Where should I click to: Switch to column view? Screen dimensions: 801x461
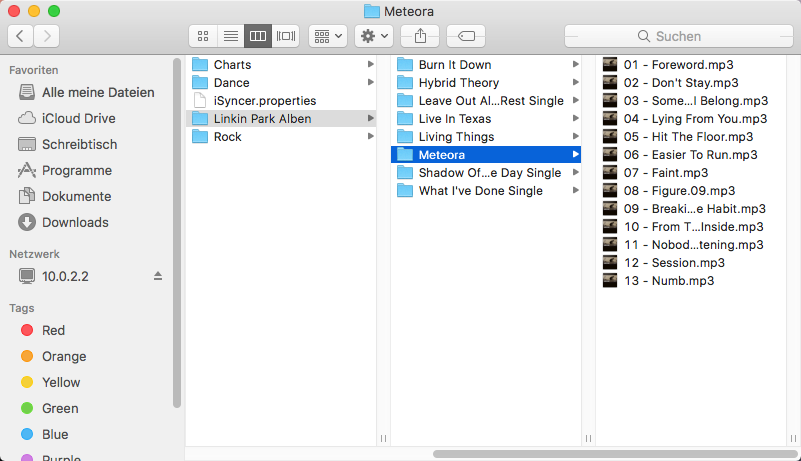(x=258, y=36)
